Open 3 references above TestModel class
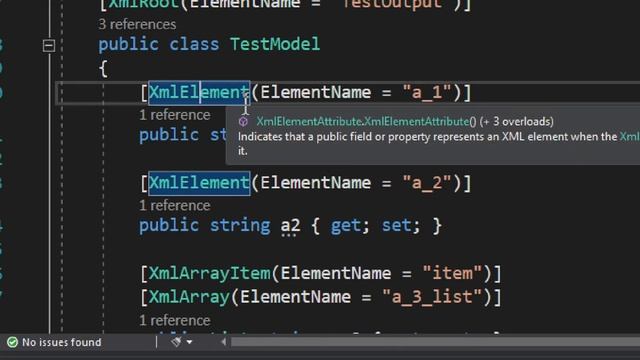This screenshot has height=360, width=640. pos(137,24)
